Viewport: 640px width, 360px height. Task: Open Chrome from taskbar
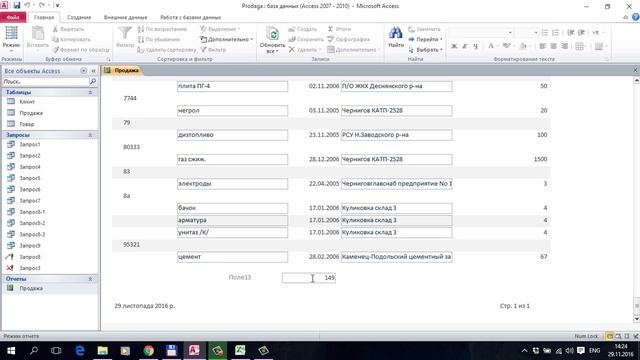[x=149, y=351]
